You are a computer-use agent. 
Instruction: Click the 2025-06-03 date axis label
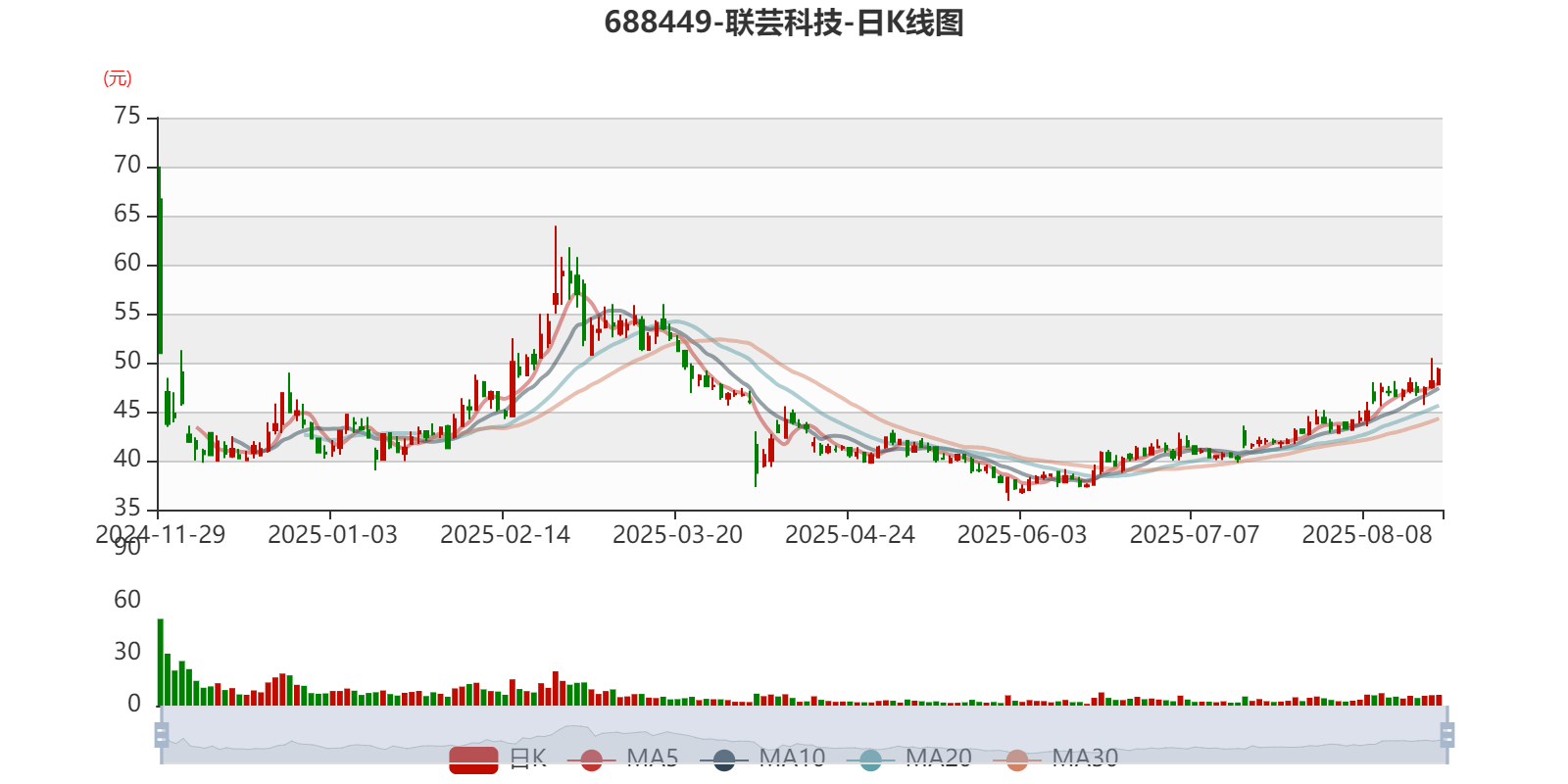(x=1022, y=535)
